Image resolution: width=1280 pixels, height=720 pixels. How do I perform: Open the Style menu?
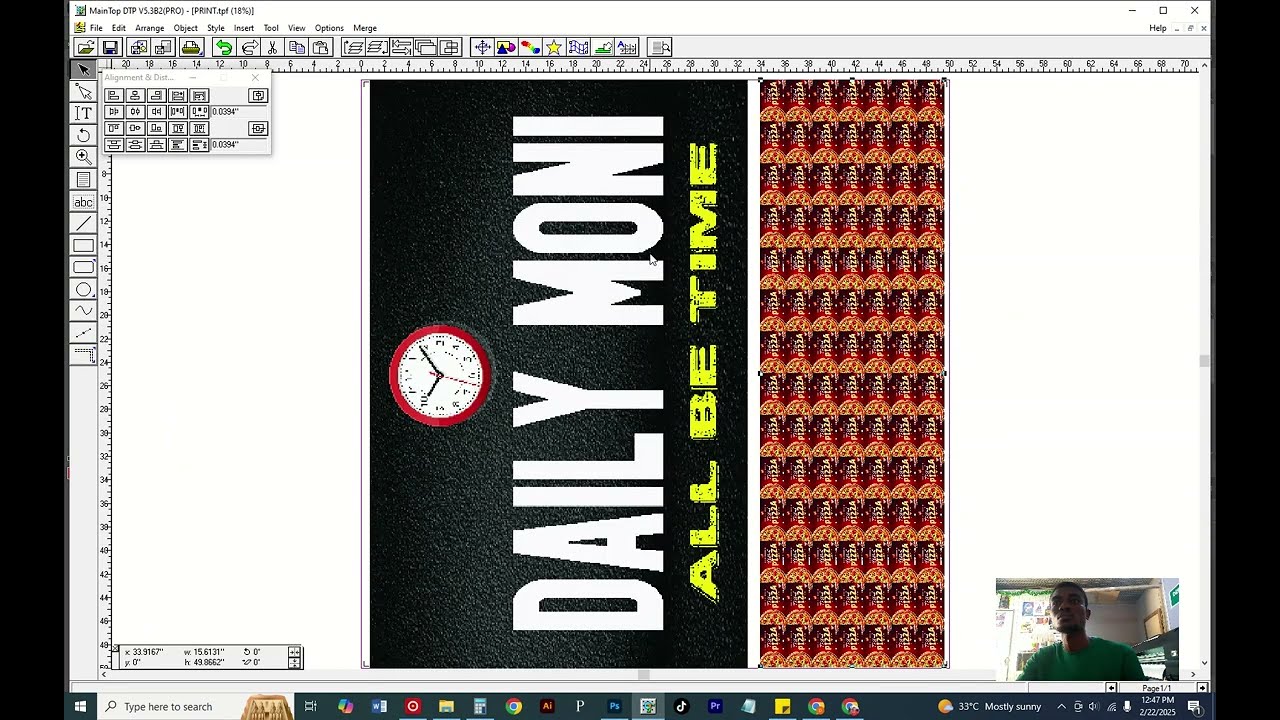coord(216,28)
